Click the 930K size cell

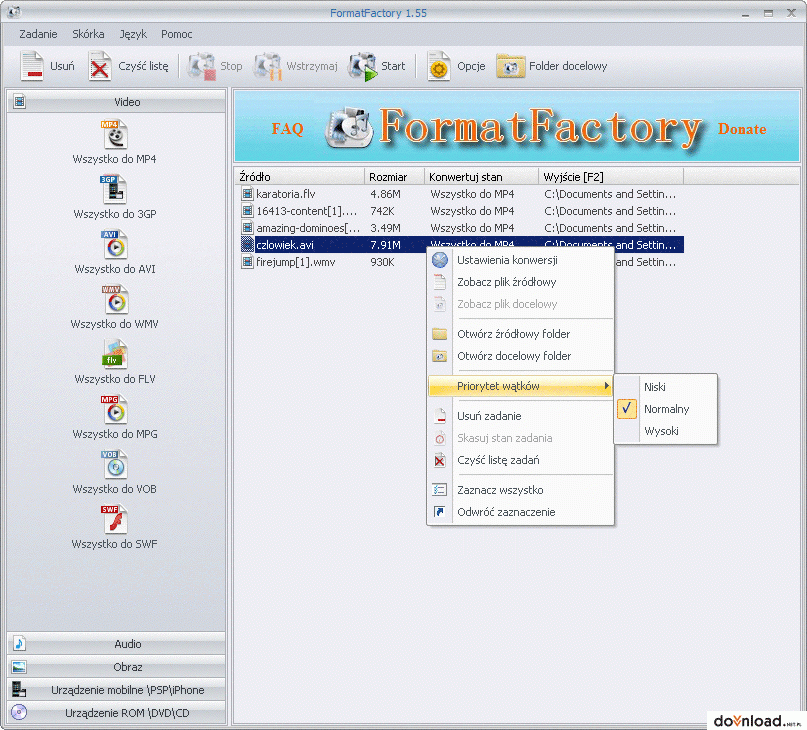pyautogui.click(x=382, y=262)
